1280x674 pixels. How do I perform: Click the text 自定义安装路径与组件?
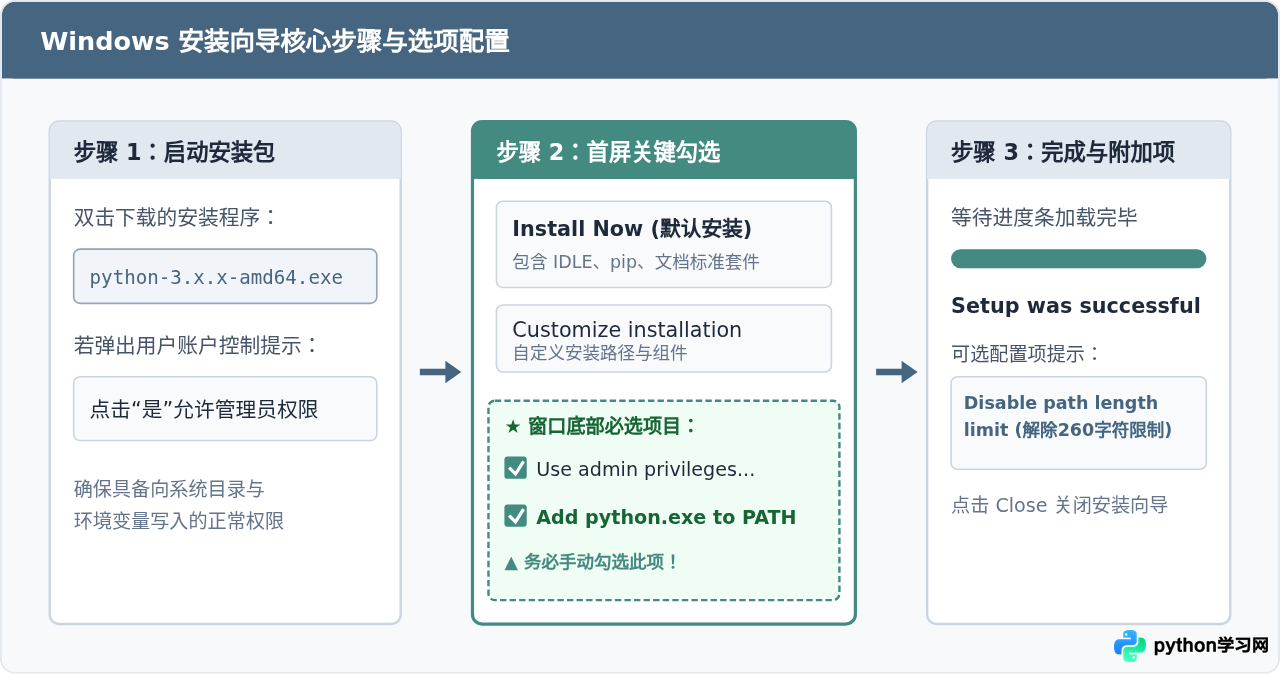[x=600, y=353]
